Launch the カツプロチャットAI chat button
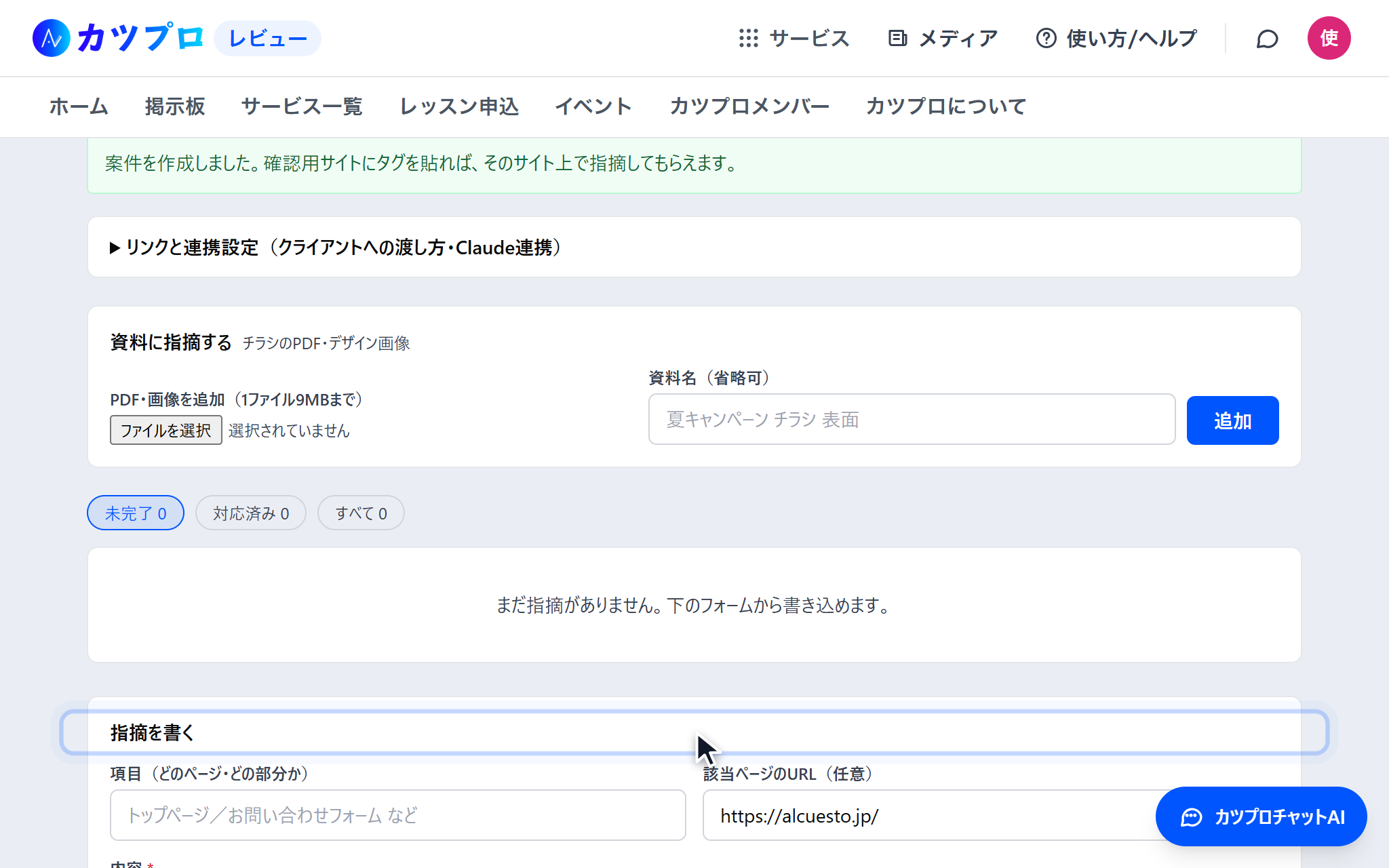The image size is (1389, 868). pyautogui.click(x=1261, y=816)
